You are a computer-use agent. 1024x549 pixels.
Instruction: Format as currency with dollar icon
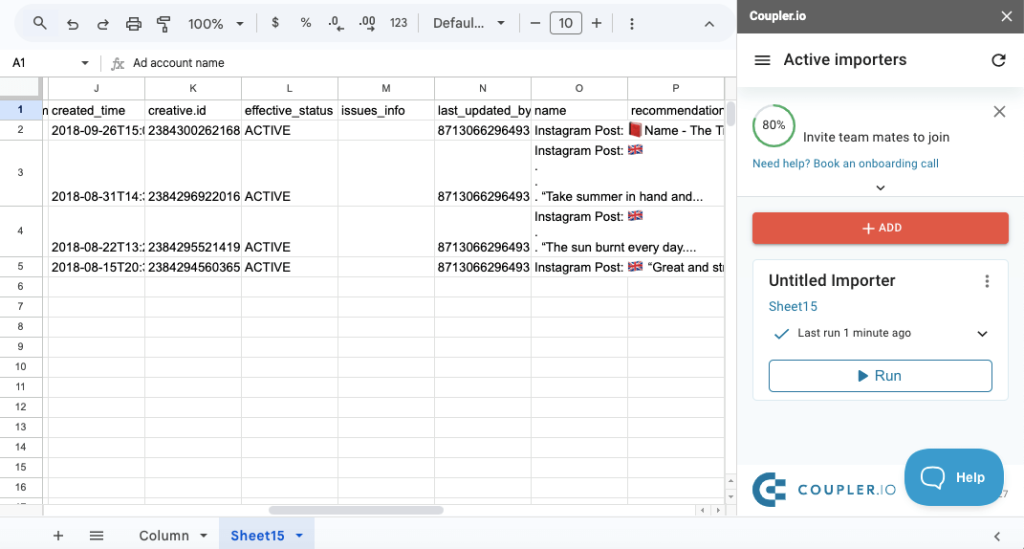(x=275, y=23)
